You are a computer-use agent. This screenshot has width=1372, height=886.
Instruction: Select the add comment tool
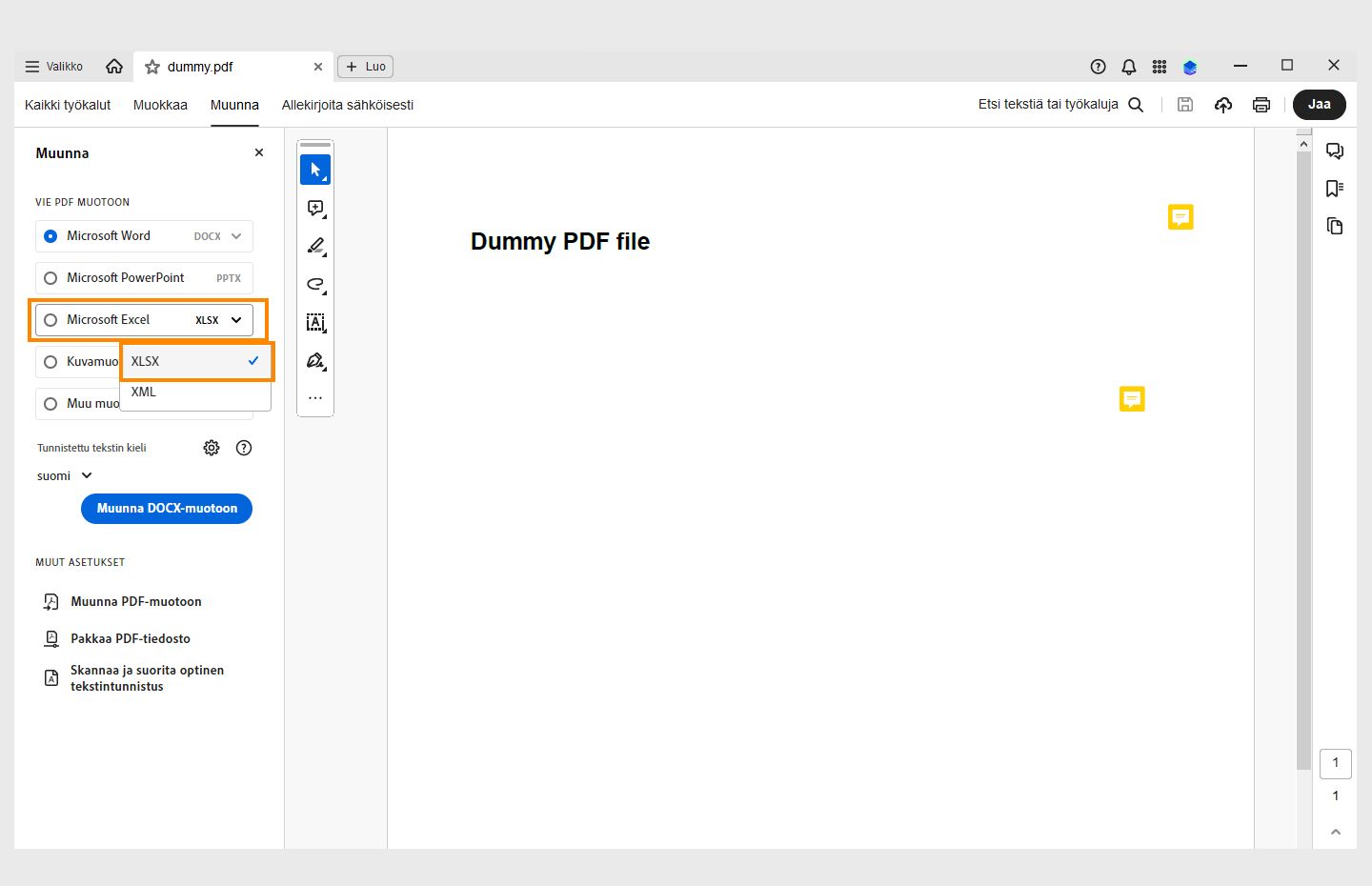315,208
